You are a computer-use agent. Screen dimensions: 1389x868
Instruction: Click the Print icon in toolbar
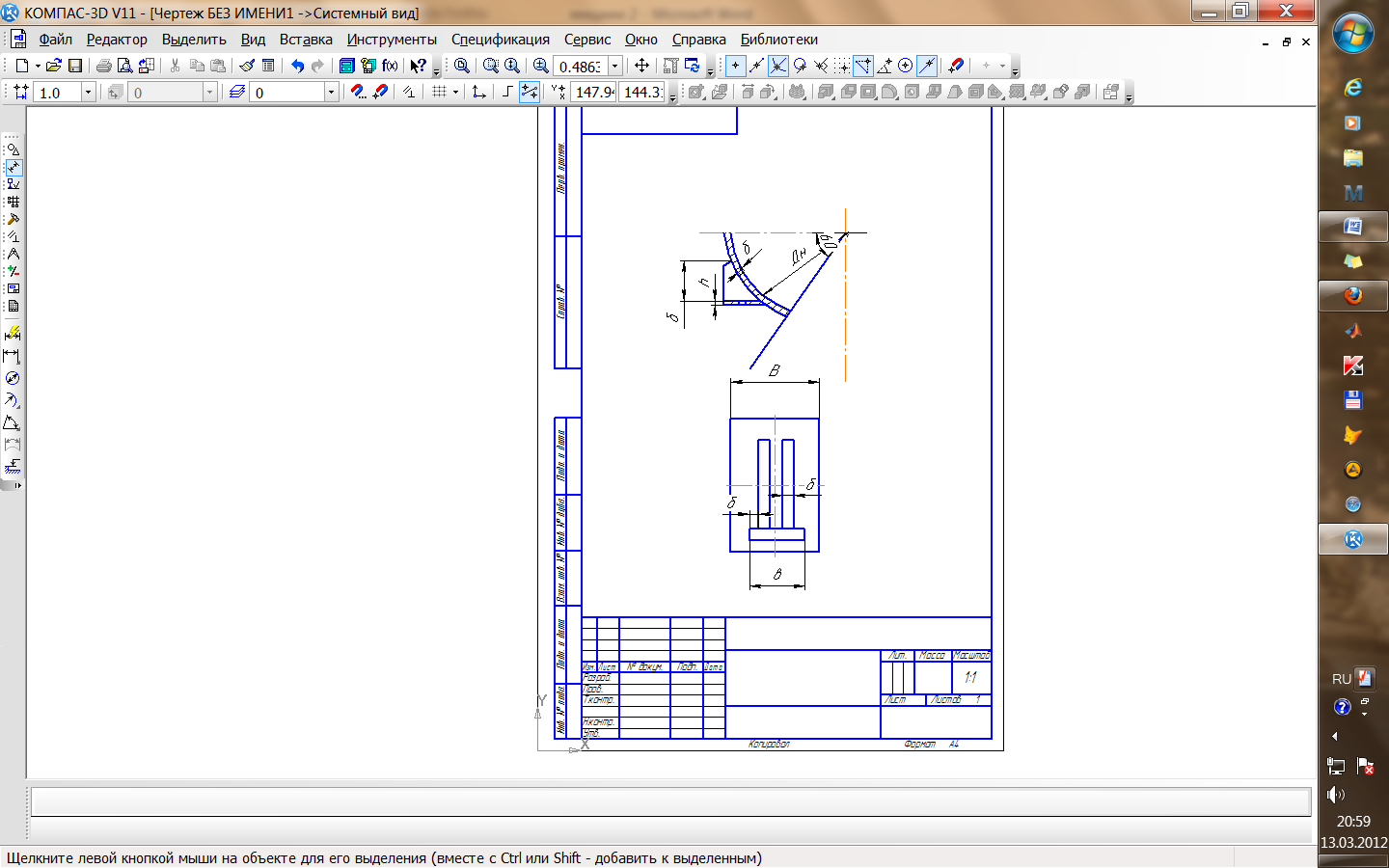click(103, 66)
